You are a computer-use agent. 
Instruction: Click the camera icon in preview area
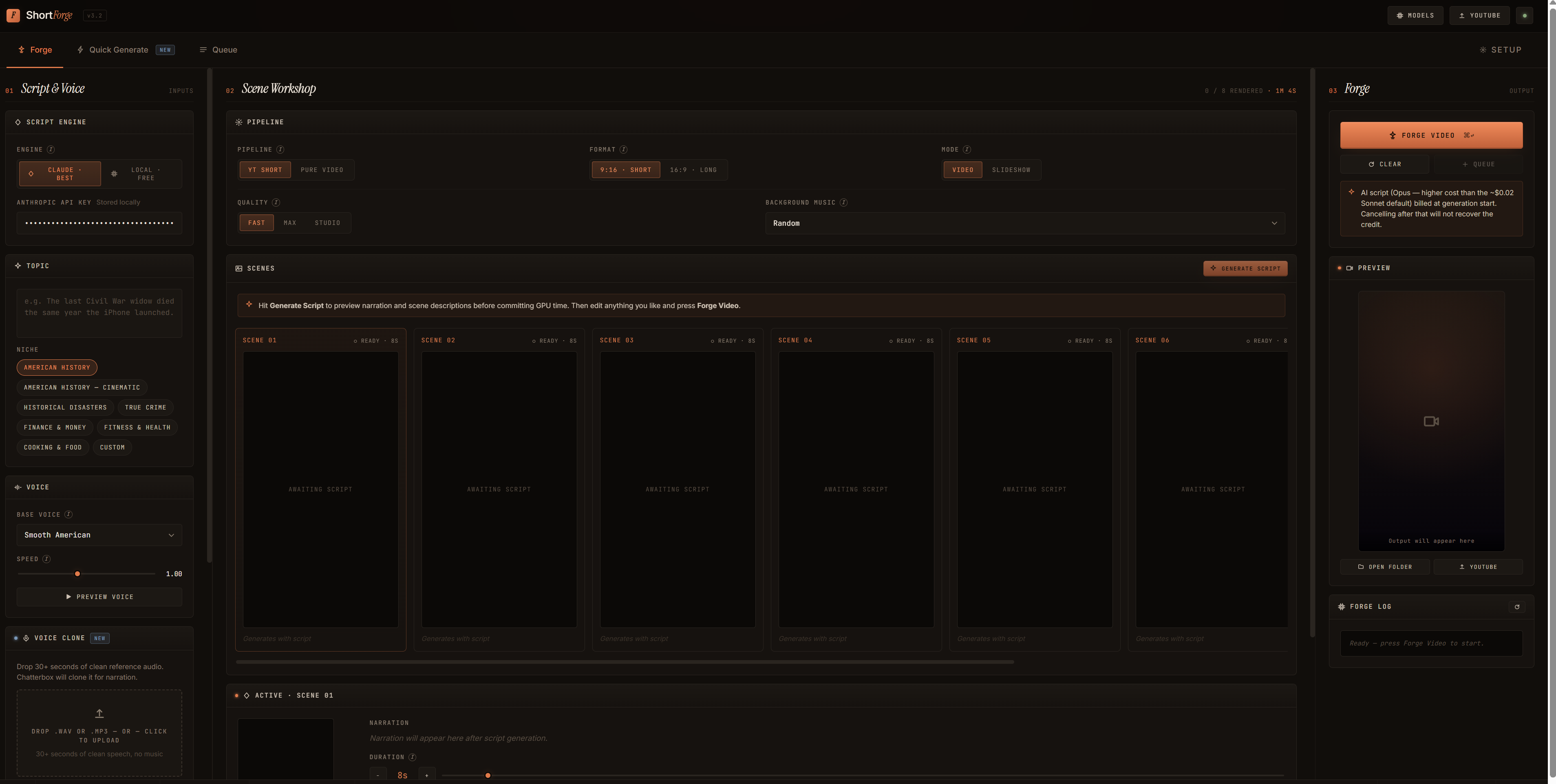(x=1431, y=421)
